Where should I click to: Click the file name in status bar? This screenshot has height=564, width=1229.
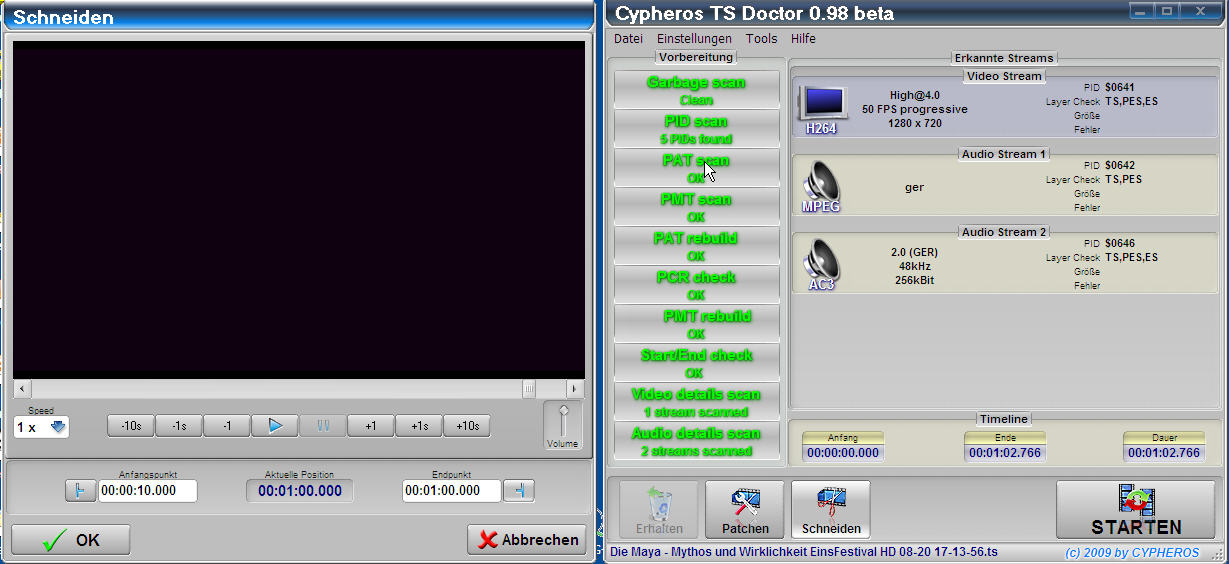pyautogui.click(x=803, y=552)
